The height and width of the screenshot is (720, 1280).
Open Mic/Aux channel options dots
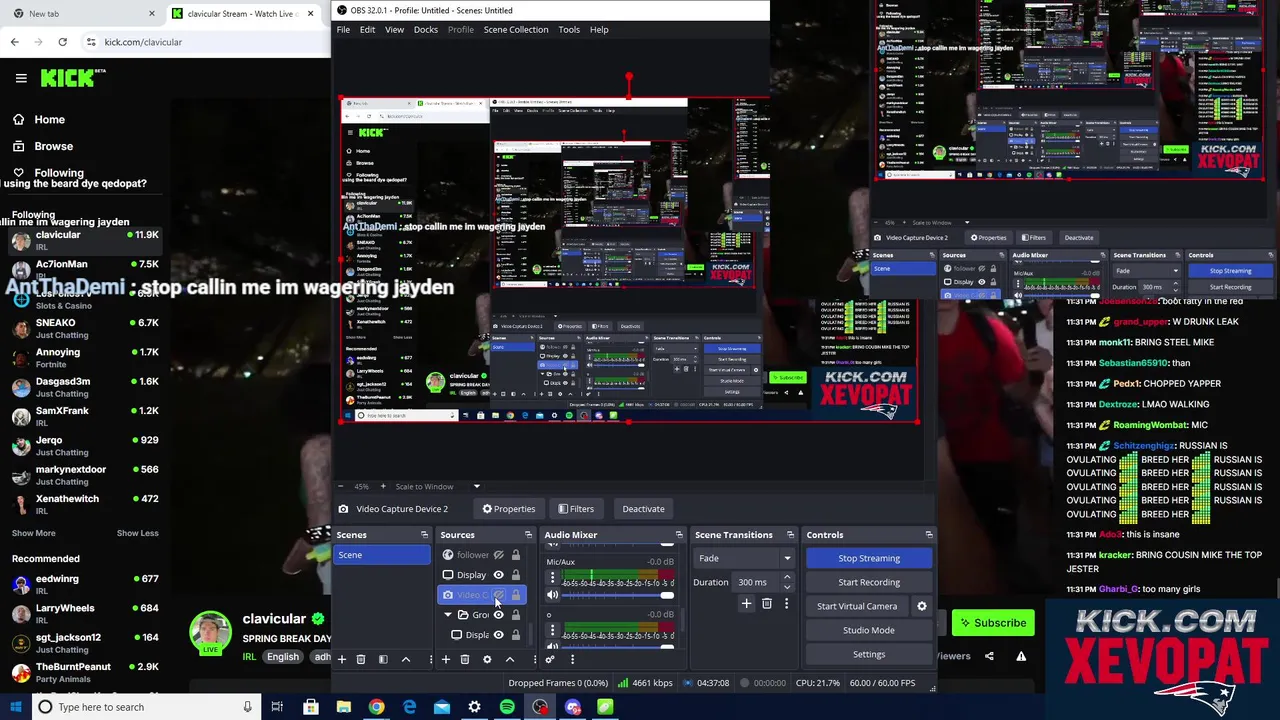point(552,578)
